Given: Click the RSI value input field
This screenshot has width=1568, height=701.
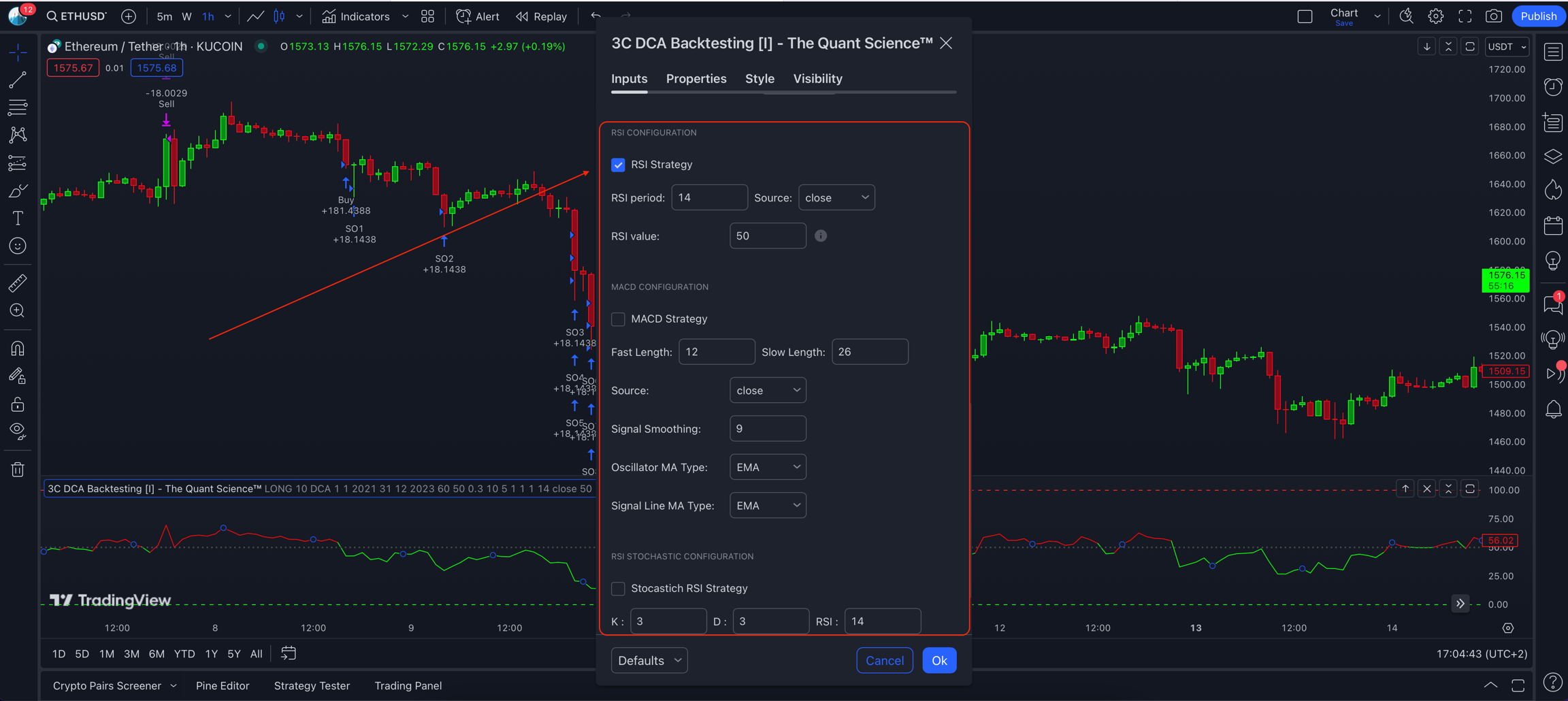Looking at the screenshot, I should [x=767, y=236].
